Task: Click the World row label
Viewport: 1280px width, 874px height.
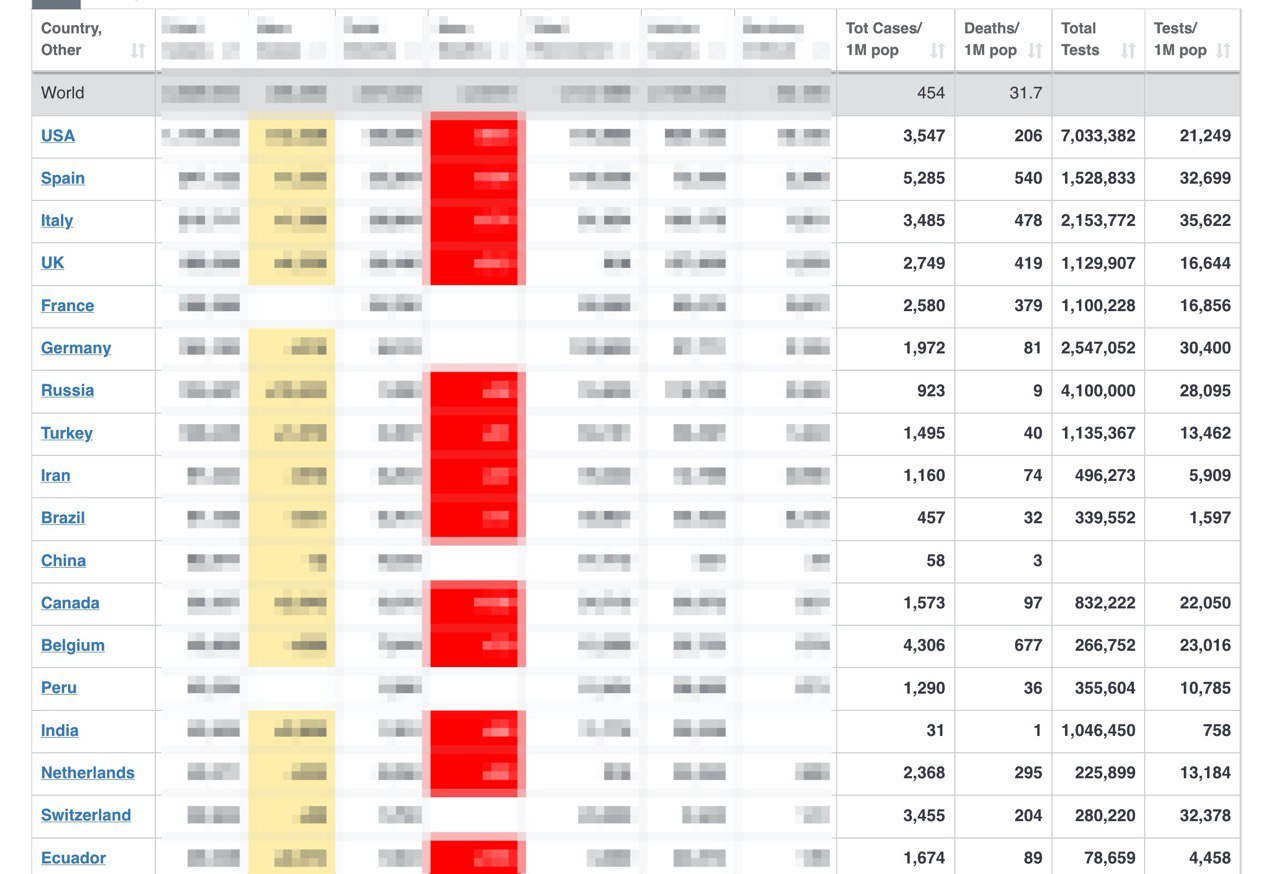Action: tap(63, 93)
